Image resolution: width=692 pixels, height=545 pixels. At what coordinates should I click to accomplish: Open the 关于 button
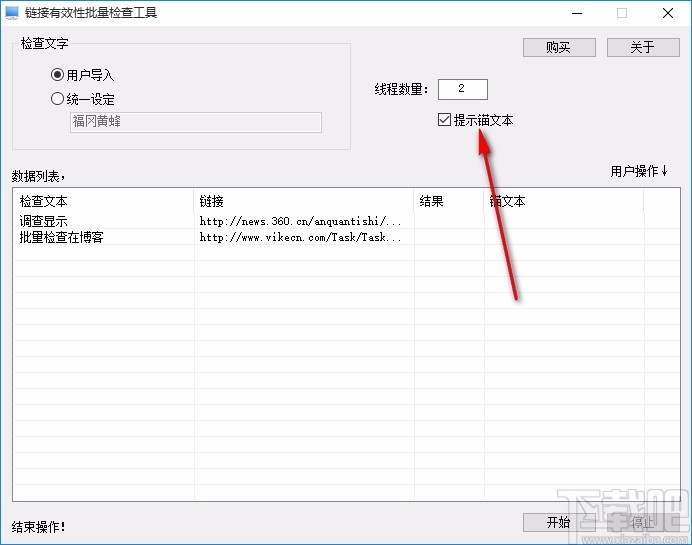pos(643,47)
